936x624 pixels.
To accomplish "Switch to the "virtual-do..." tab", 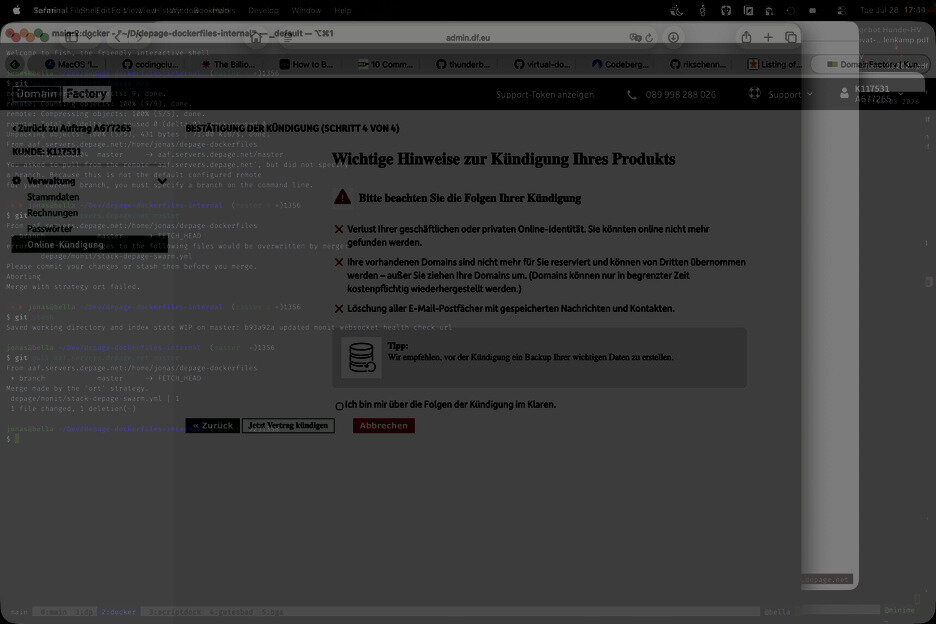I will point(542,64).
